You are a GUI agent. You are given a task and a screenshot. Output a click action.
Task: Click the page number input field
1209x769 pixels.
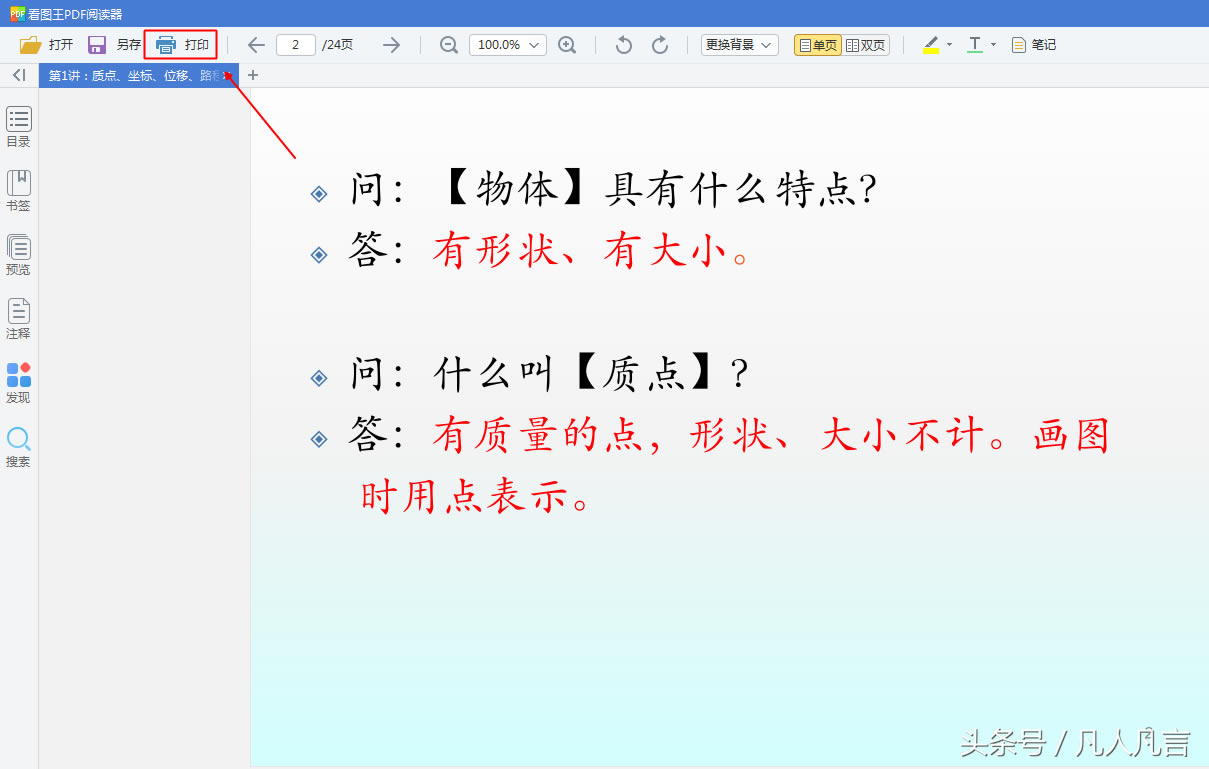coord(296,44)
